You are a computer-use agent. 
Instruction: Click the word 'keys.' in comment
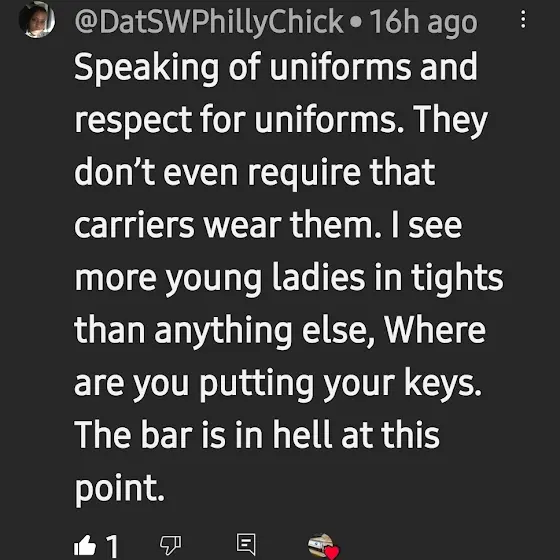(443, 384)
